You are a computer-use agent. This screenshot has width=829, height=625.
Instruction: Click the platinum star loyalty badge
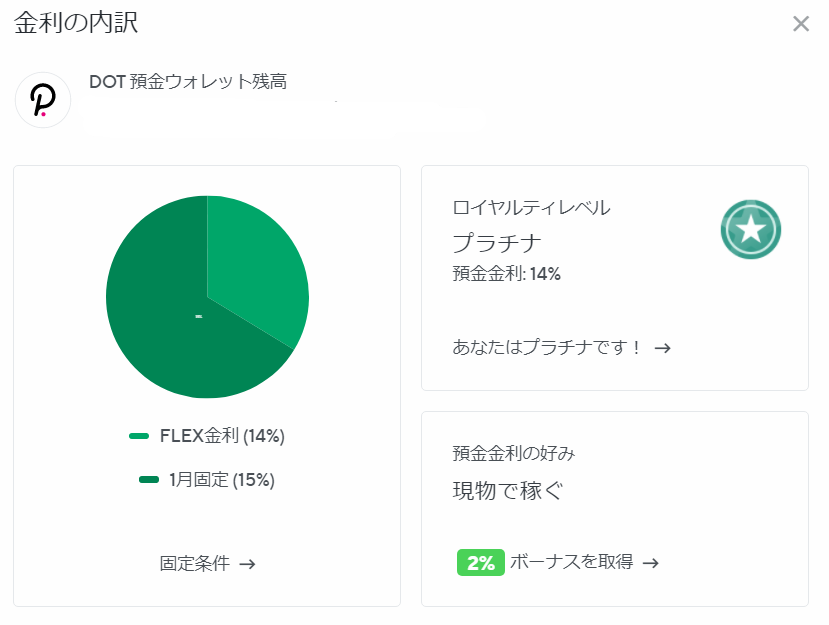750,229
